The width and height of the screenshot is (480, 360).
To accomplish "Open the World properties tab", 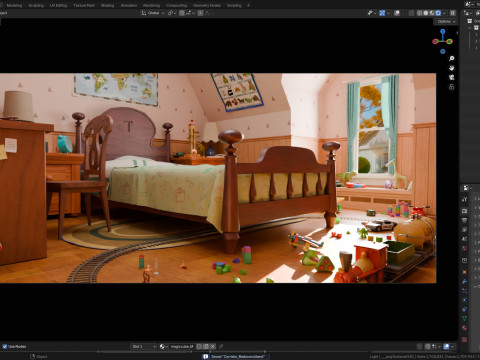I will 465,248.
